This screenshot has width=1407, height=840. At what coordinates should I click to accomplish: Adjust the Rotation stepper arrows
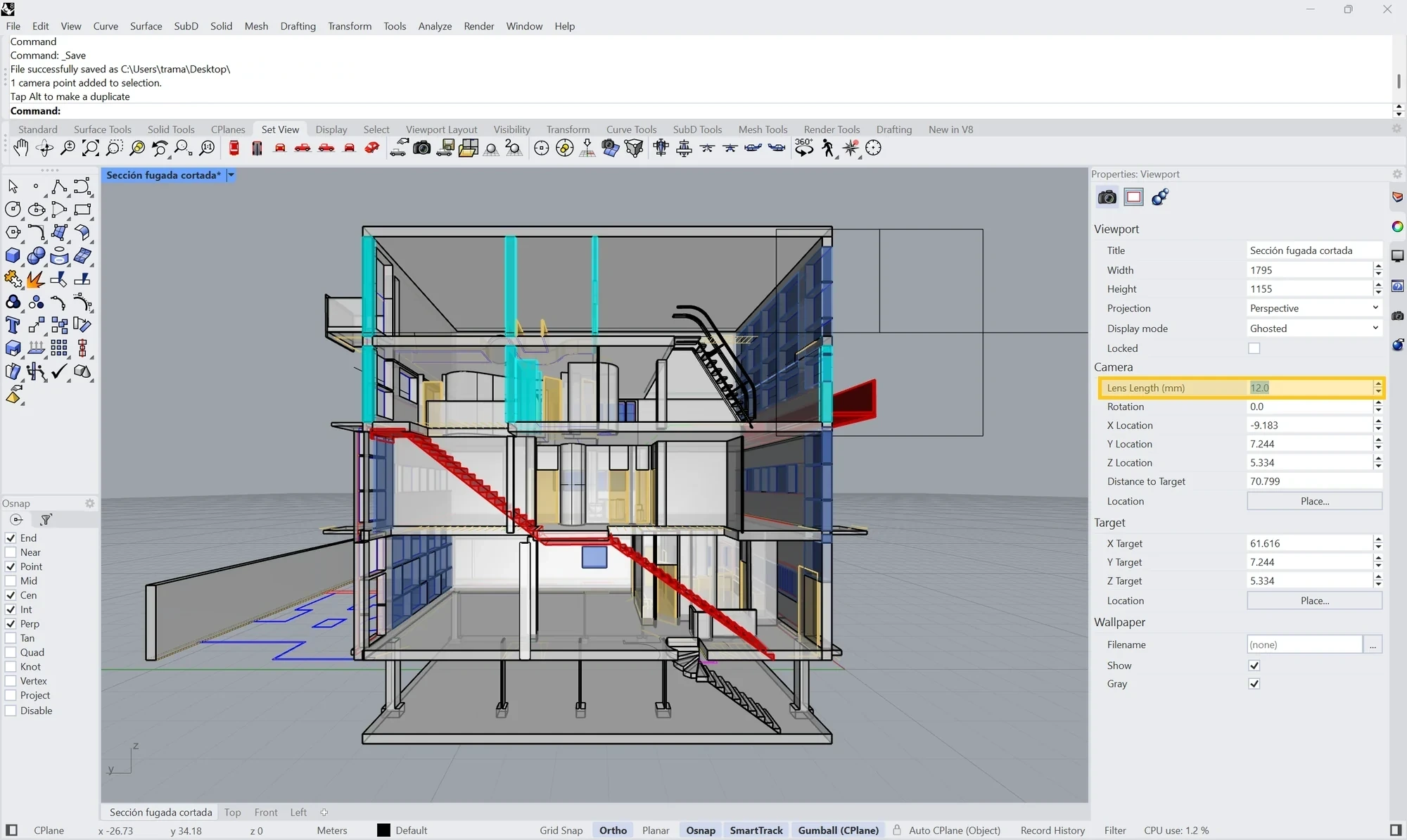1378,407
